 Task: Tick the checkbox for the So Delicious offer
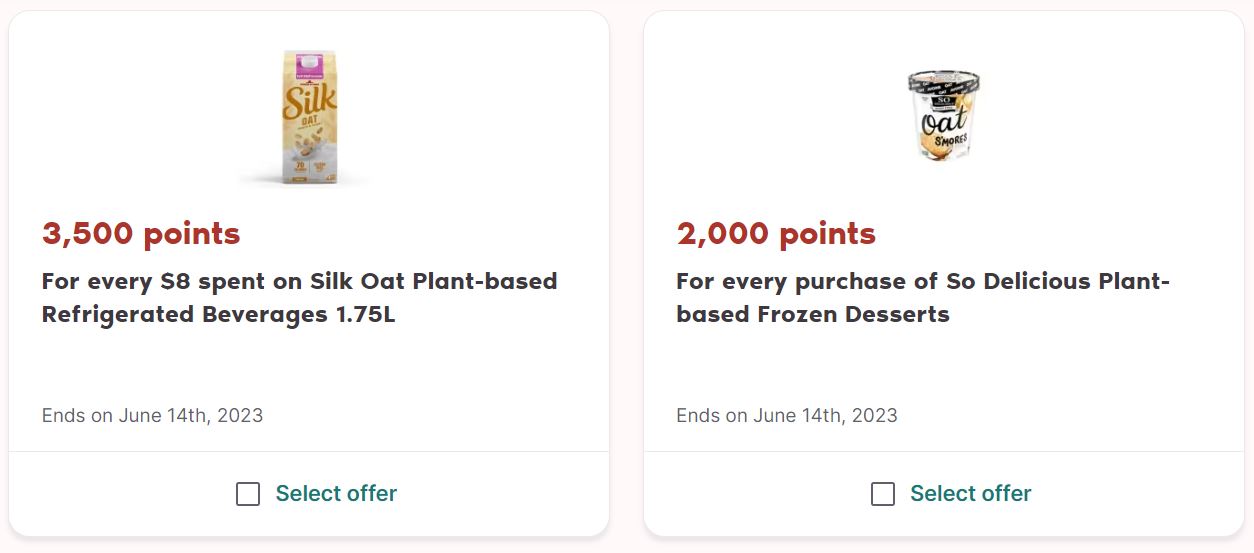click(883, 494)
